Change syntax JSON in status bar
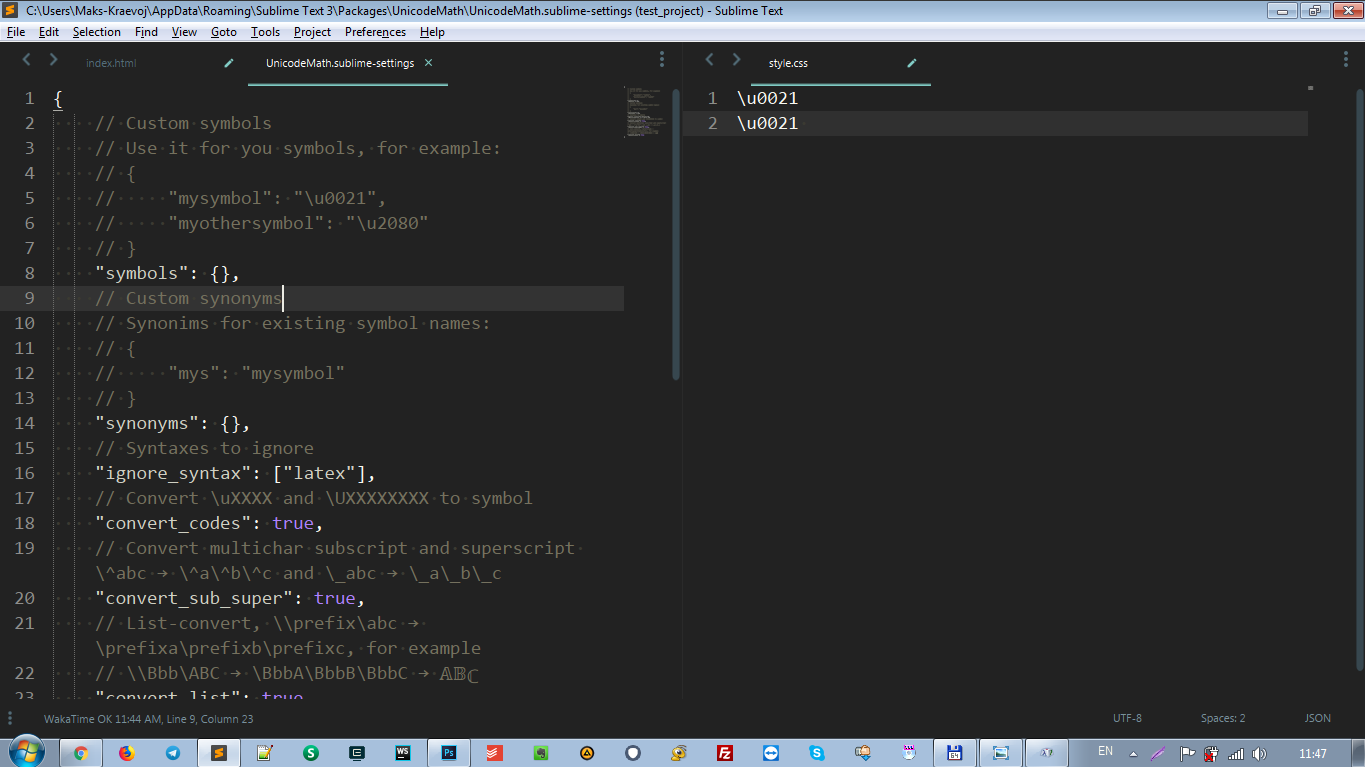 [1317, 718]
